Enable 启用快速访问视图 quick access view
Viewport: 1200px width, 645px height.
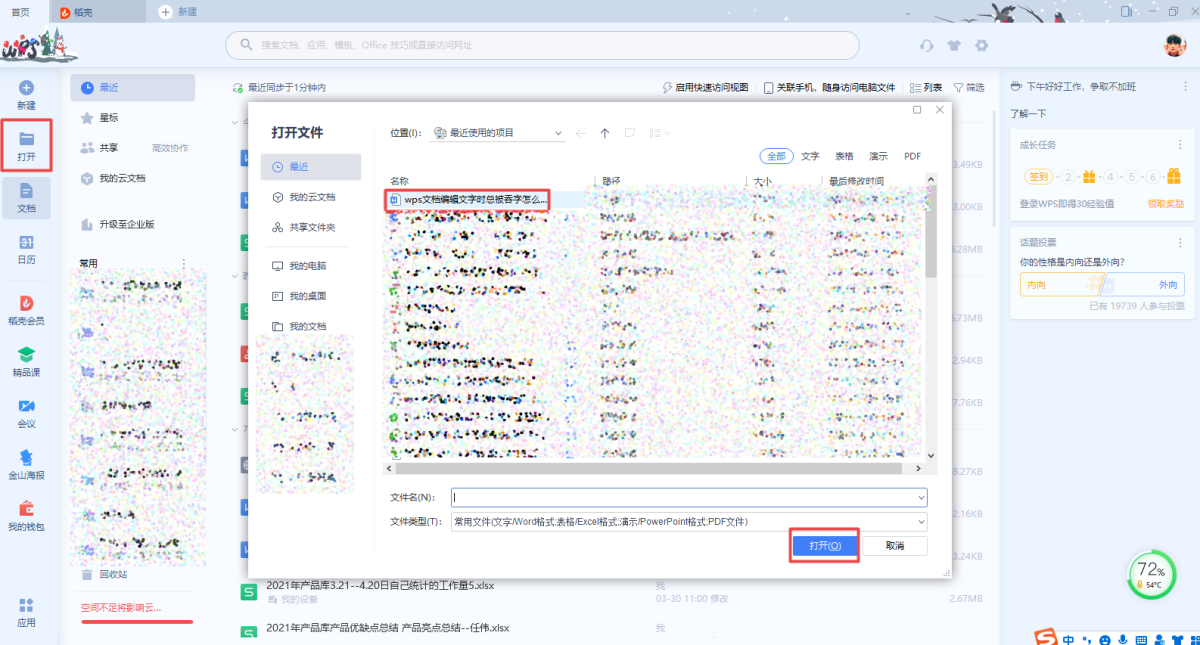(705, 88)
